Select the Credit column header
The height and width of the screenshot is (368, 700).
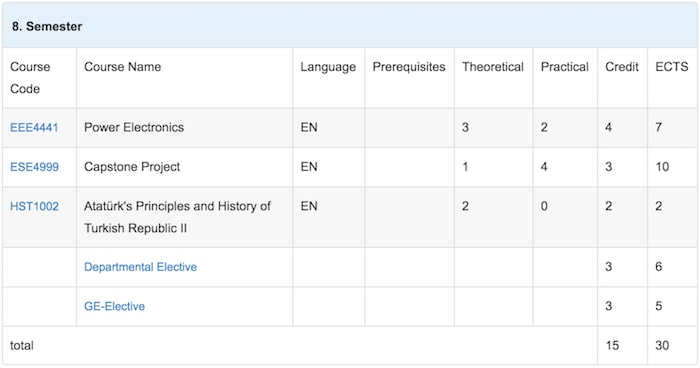(622, 67)
